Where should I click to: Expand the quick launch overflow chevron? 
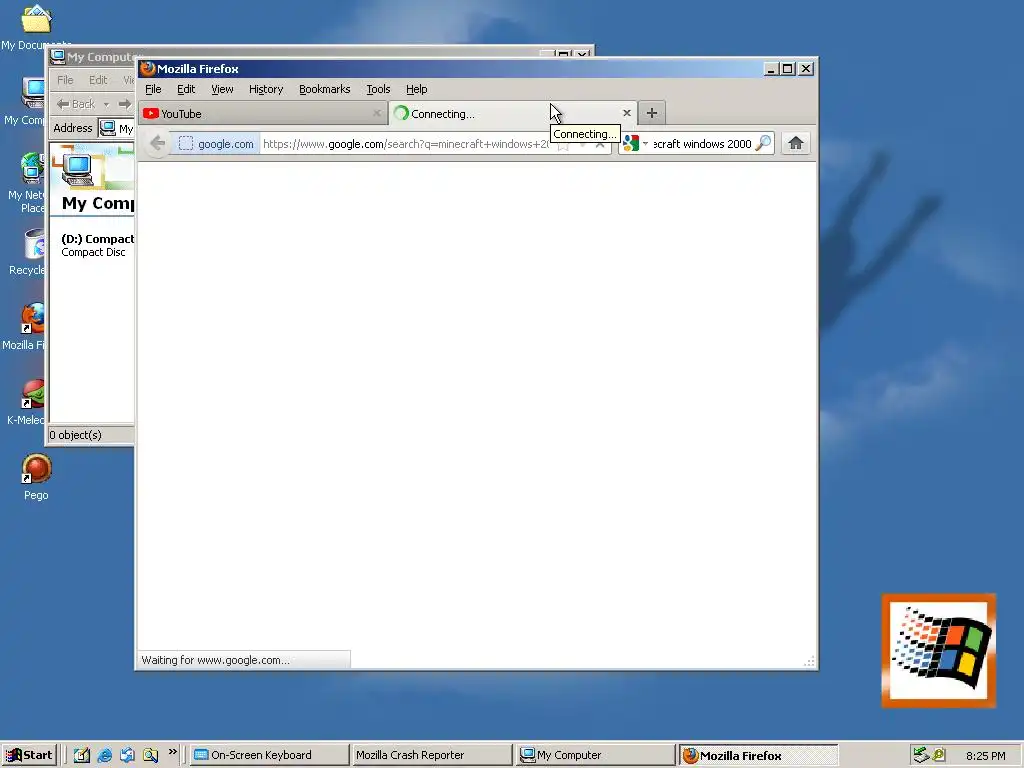[x=172, y=752]
